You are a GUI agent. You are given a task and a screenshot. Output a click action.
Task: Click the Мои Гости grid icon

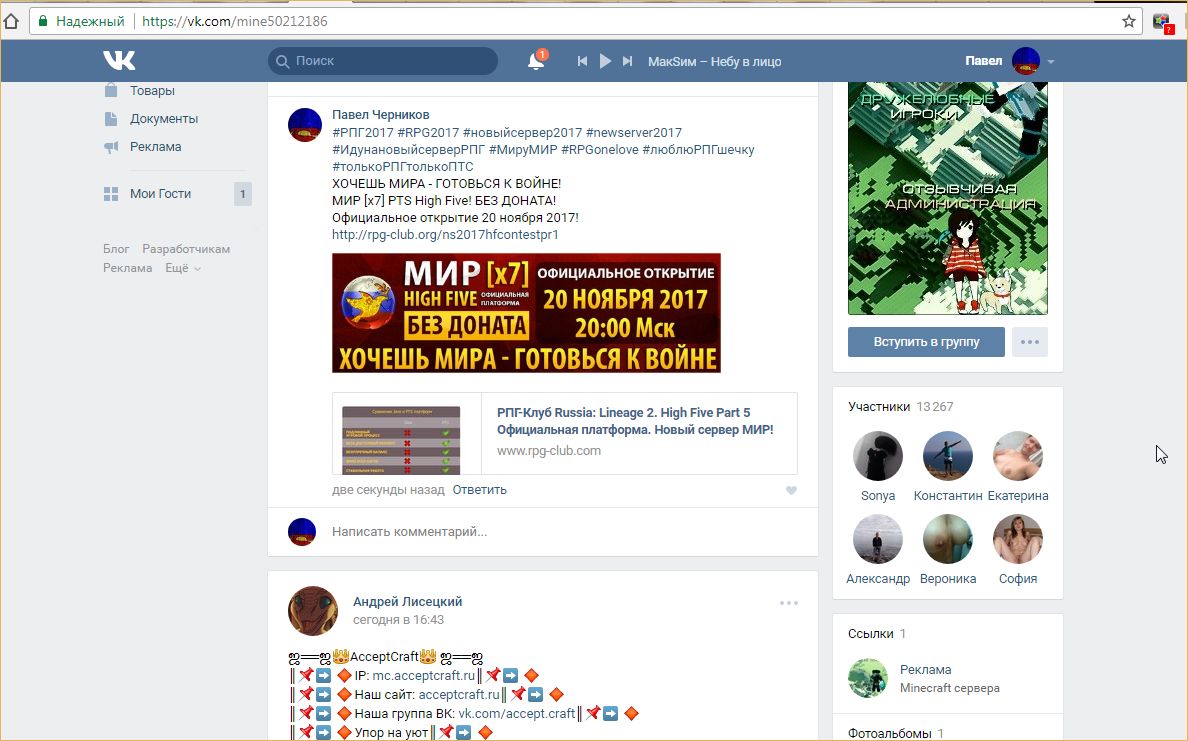coord(111,194)
